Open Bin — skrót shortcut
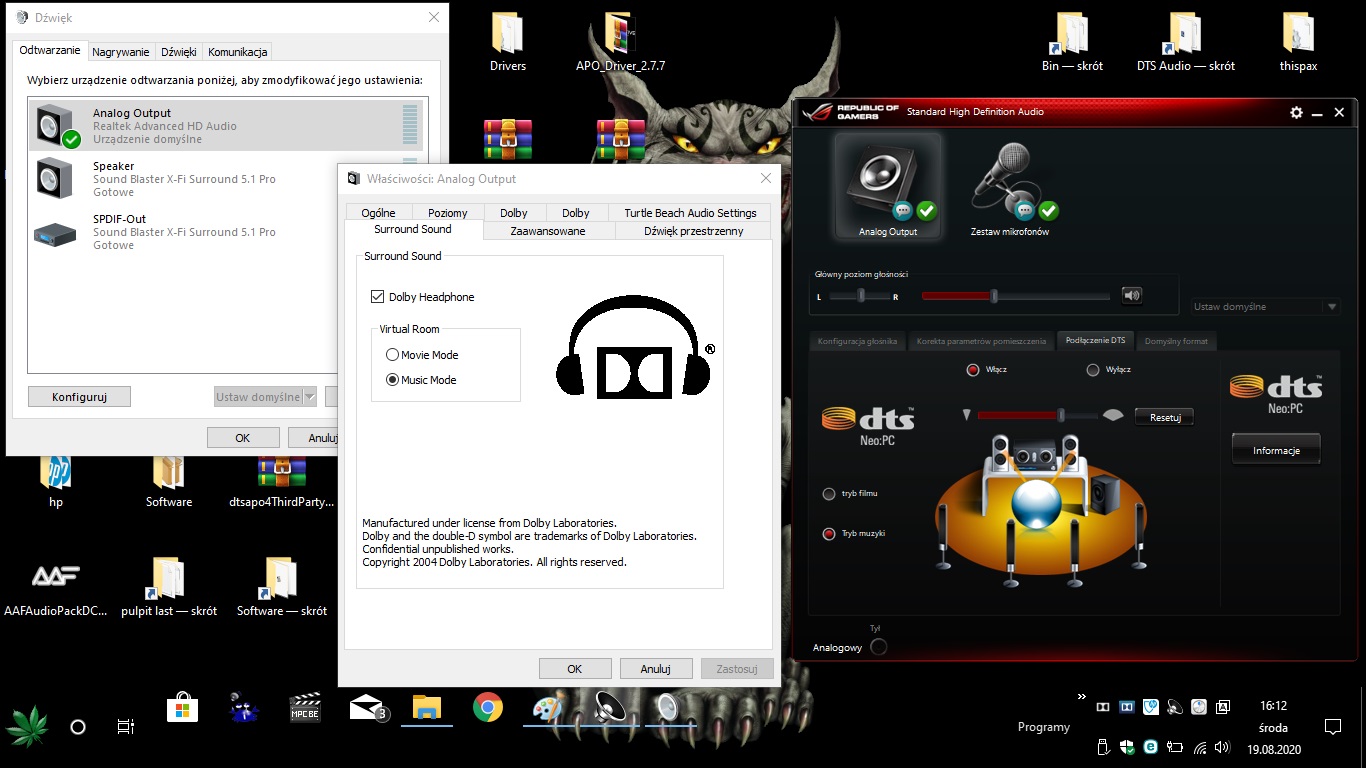 1072,43
